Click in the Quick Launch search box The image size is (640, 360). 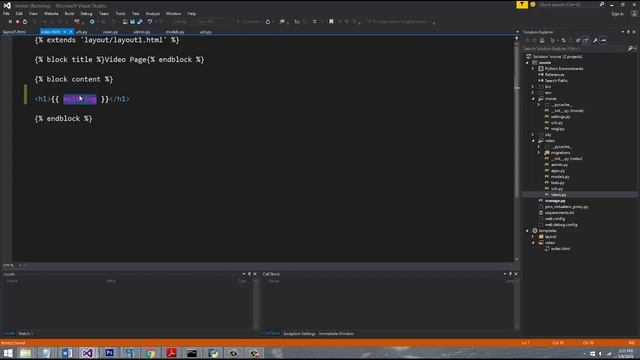pos(567,4)
